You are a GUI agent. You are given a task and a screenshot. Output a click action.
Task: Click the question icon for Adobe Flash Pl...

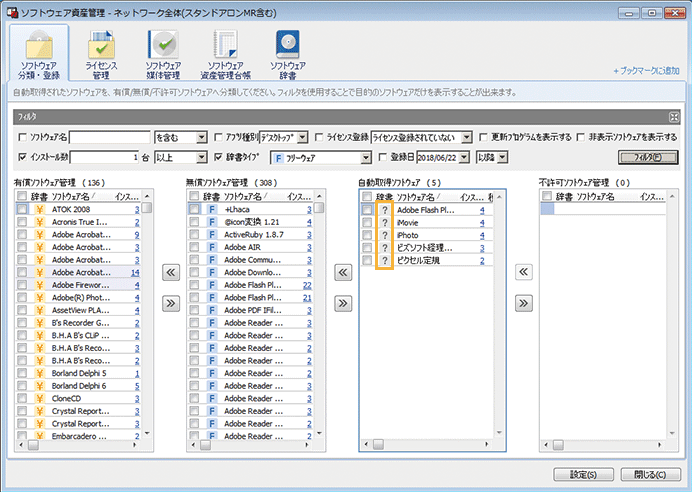(385, 210)
